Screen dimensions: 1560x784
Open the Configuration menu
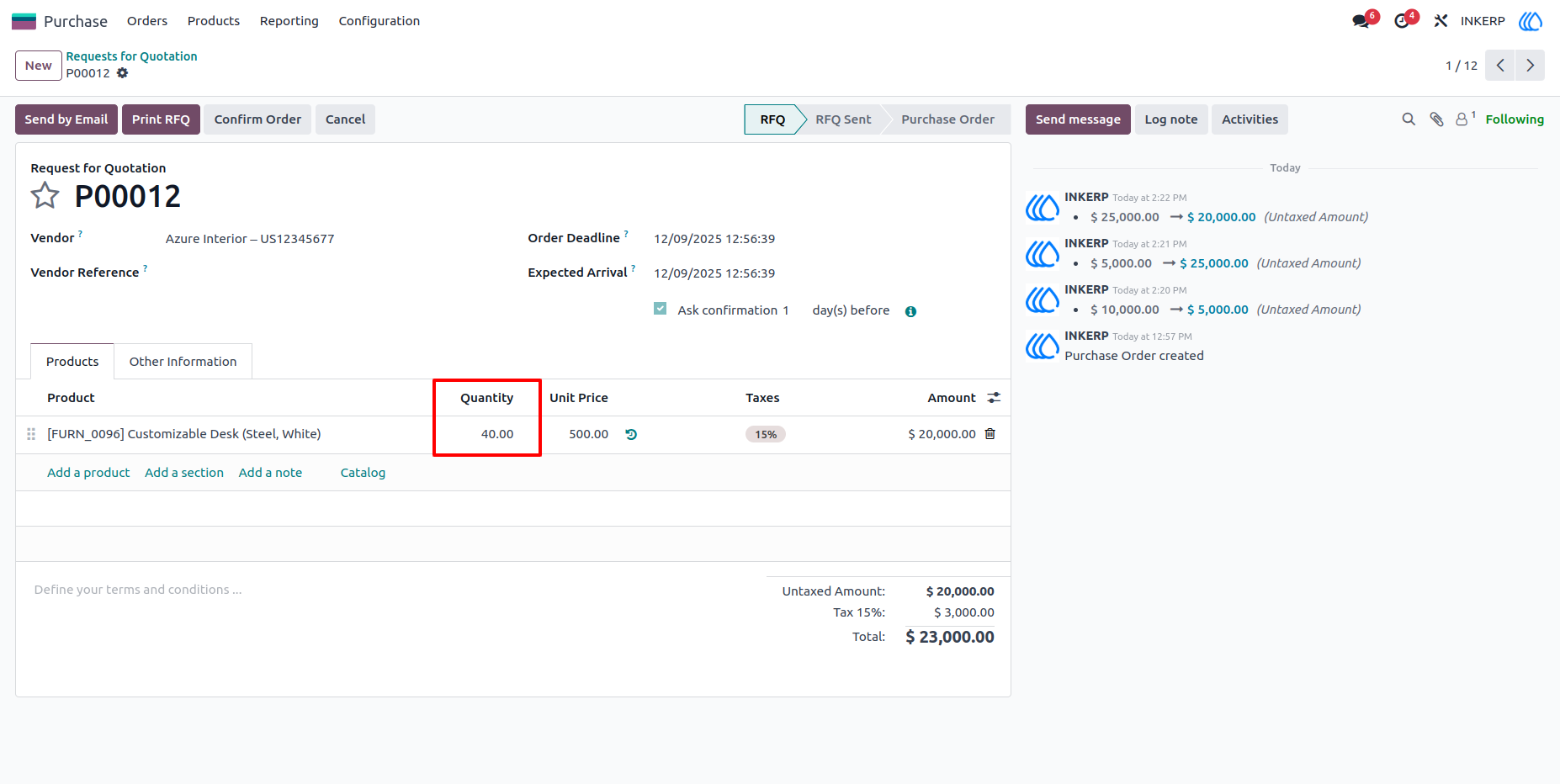(x=379, y=21)
